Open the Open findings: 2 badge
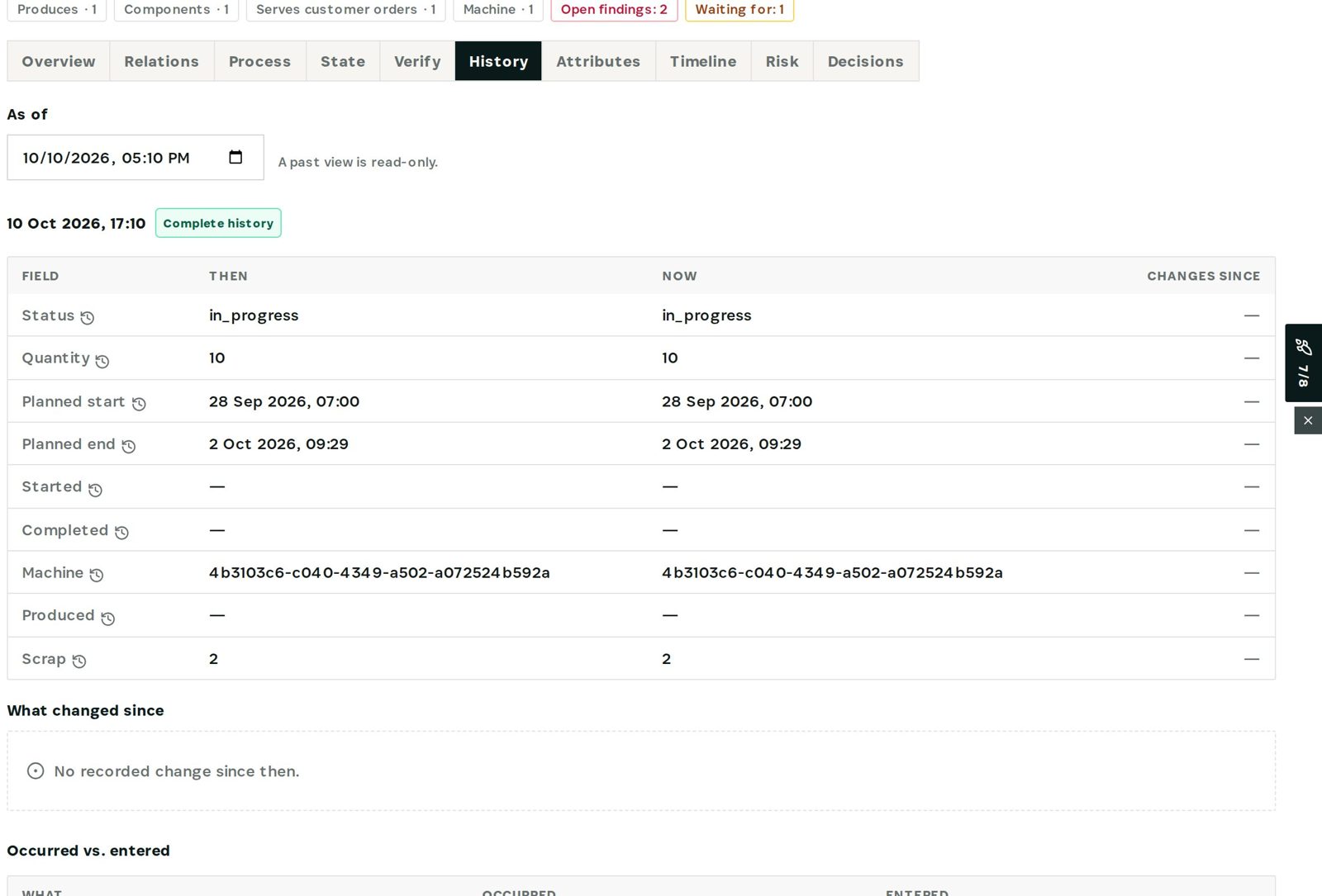Screen dimensions: 1322x896 click(x=614, y=10)
